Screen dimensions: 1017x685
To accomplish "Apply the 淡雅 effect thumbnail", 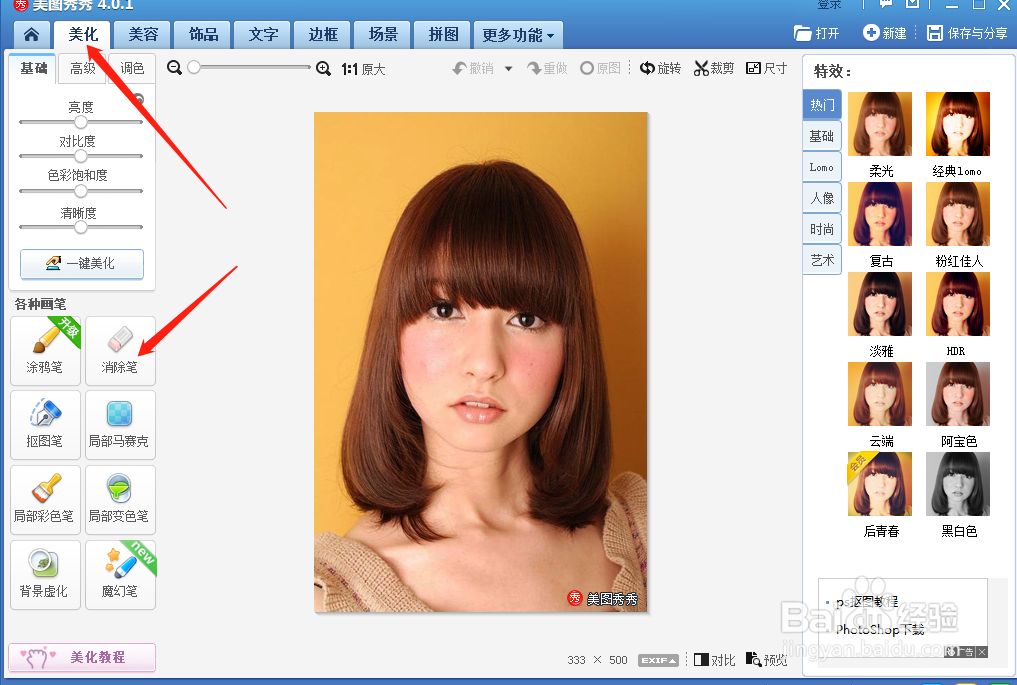I will click(880, 304).
